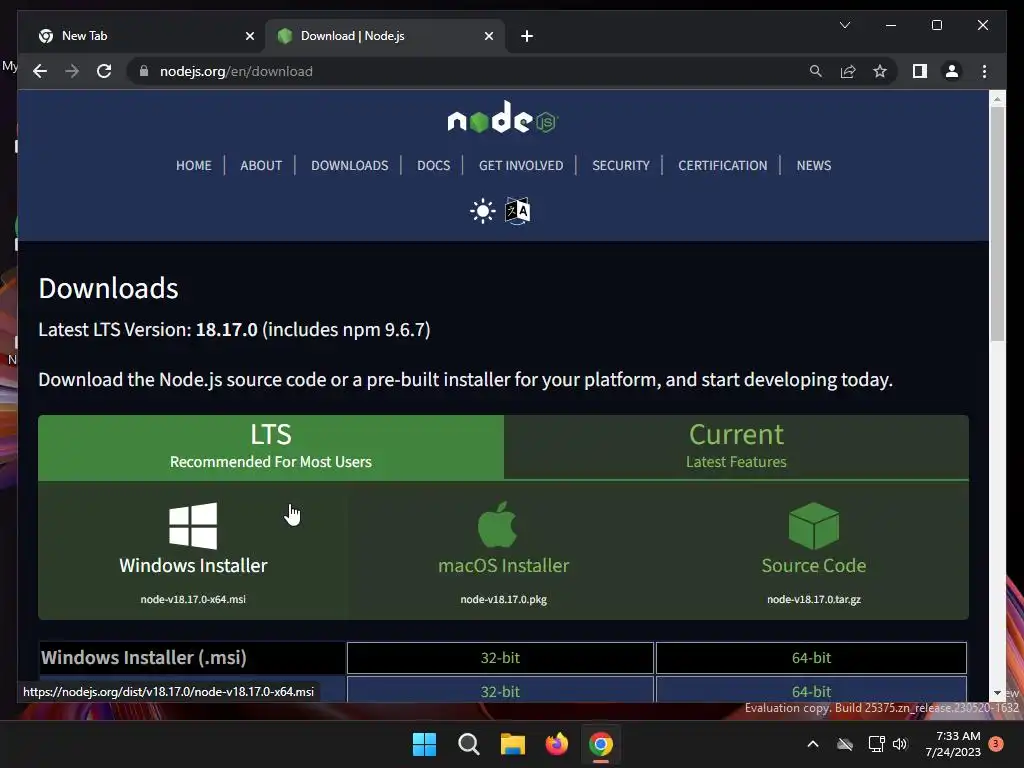The width and height of the screenshot is (1024, 768).
Task: Click the Windows logo installer icon
Action: coord(193,526)
